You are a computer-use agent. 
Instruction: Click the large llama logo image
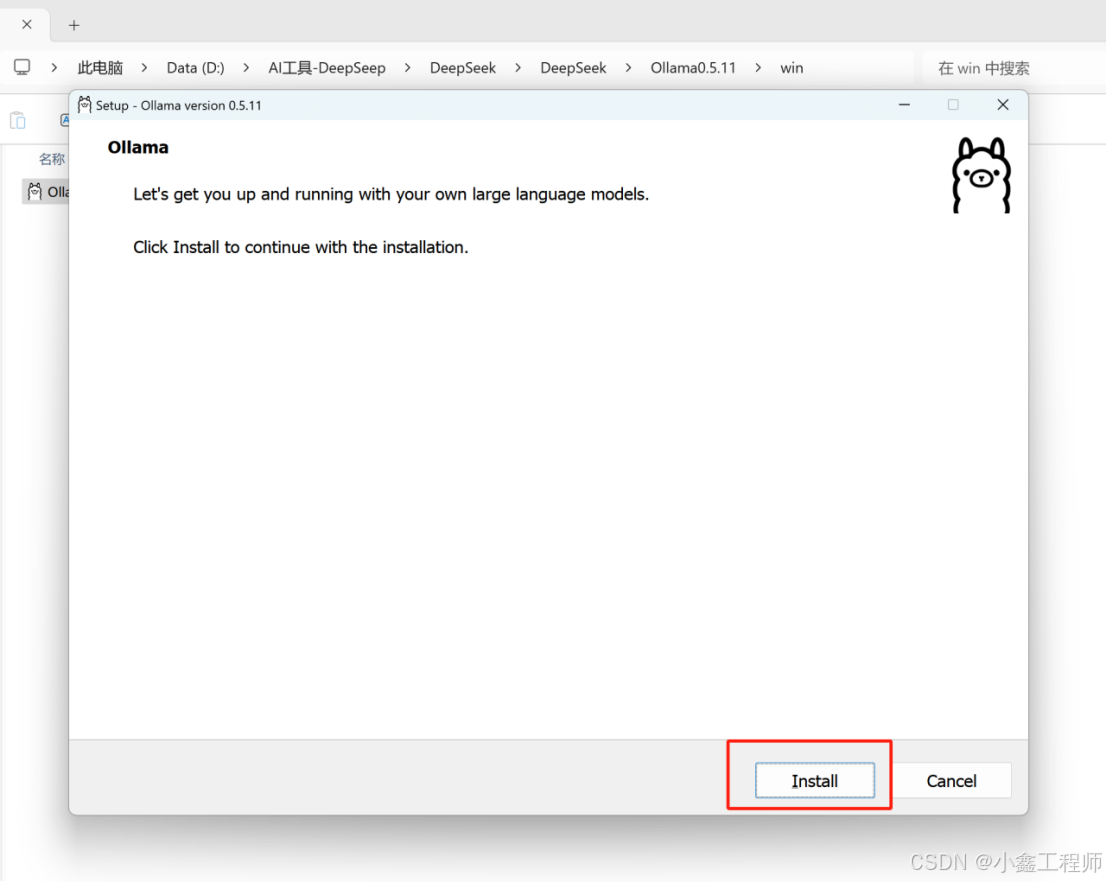(x=981, y=175)
